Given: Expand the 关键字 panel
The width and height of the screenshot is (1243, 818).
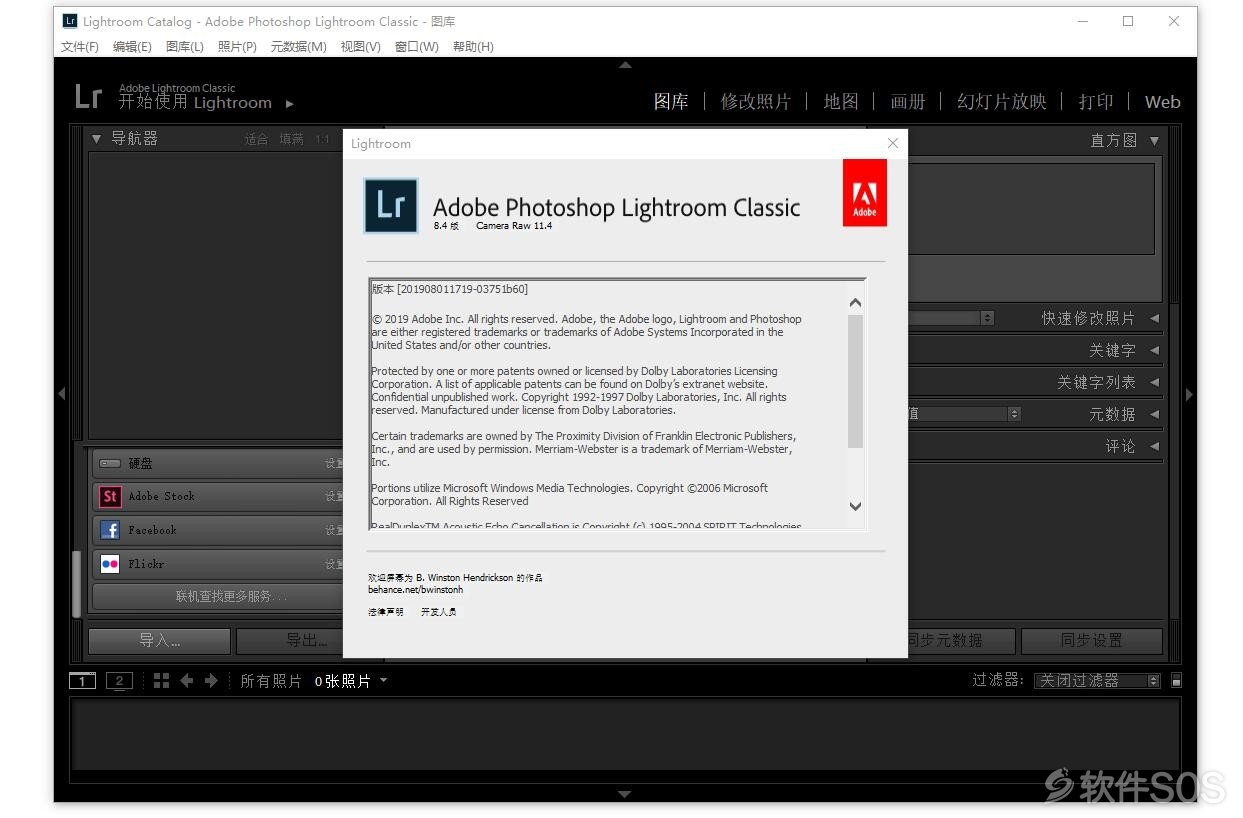Looking at the screenshot, I should [1154, 350].
